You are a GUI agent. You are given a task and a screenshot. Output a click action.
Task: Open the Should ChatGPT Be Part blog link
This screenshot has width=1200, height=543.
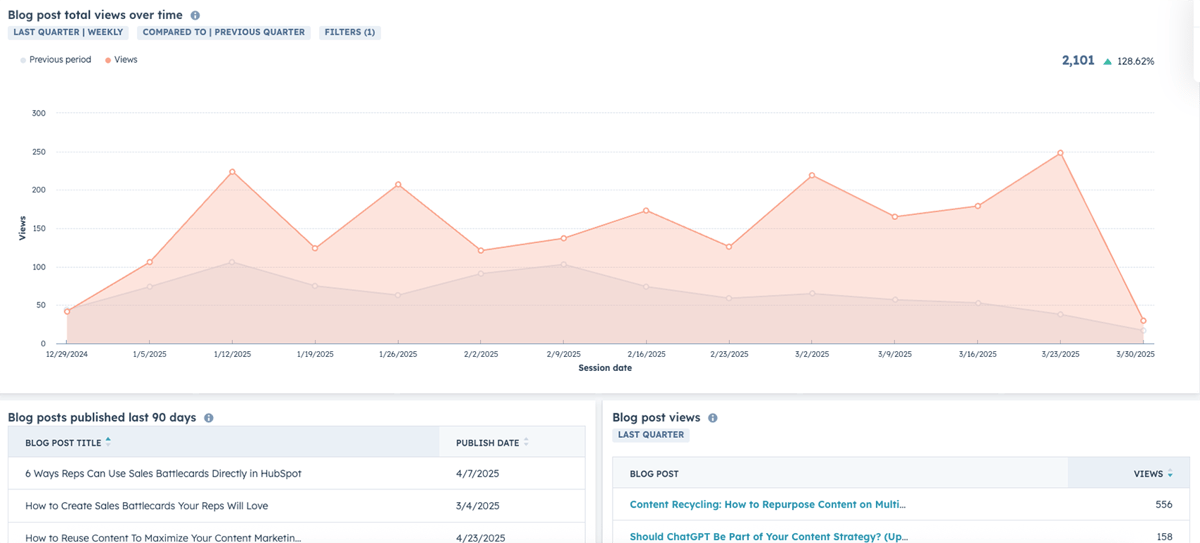click(x=768, y=537)
